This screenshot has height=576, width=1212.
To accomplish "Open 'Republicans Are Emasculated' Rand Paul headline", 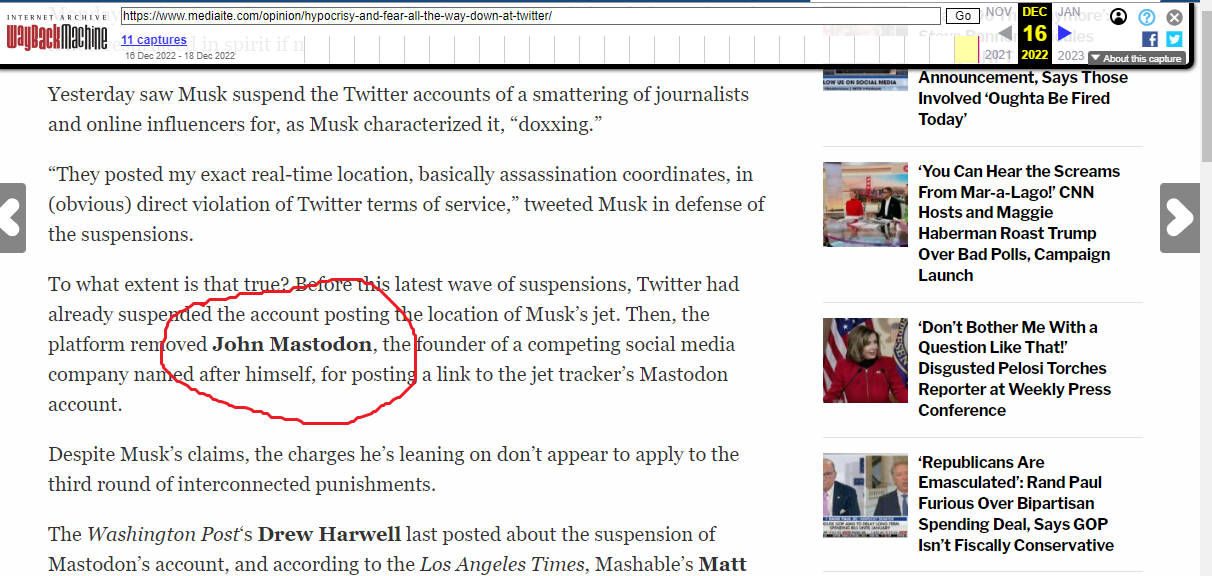I will pos(1016,504).
